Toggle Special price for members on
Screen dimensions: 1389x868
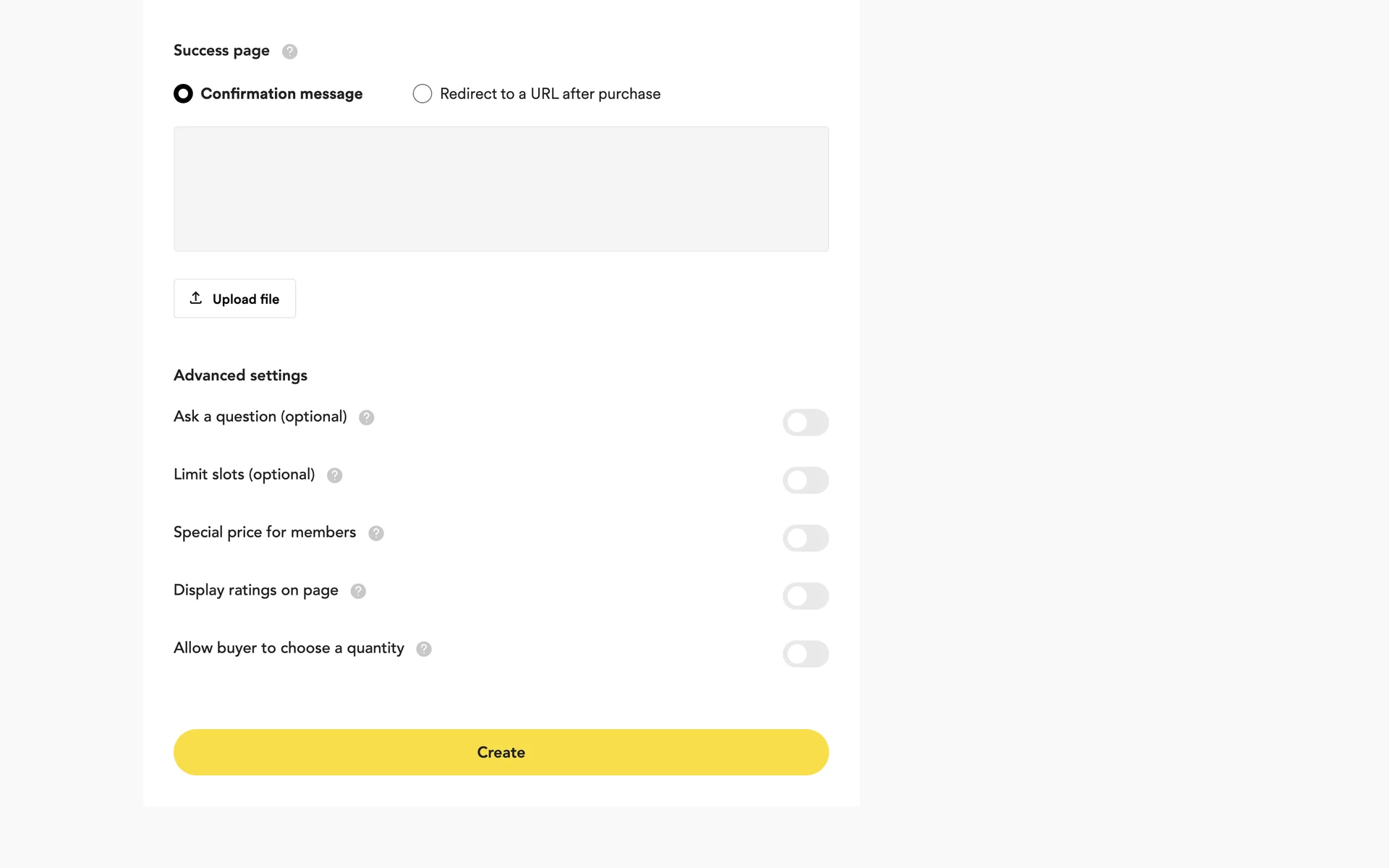805,538
